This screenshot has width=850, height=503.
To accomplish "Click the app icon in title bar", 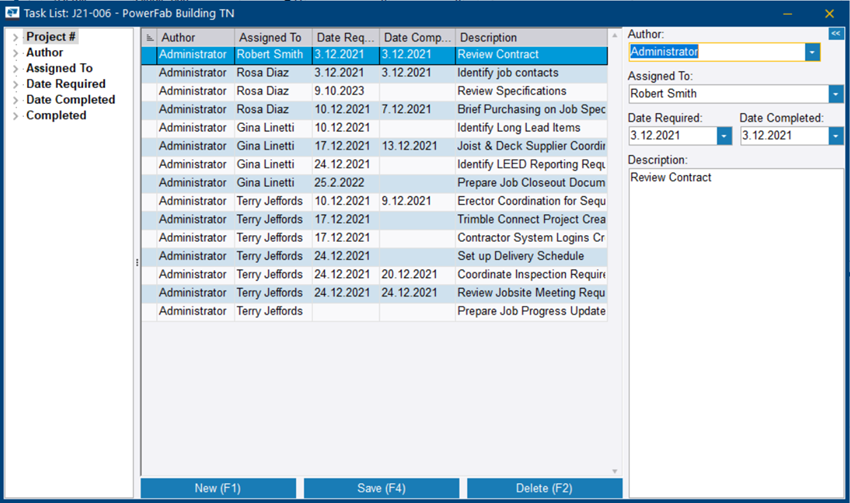I will 11,13.
